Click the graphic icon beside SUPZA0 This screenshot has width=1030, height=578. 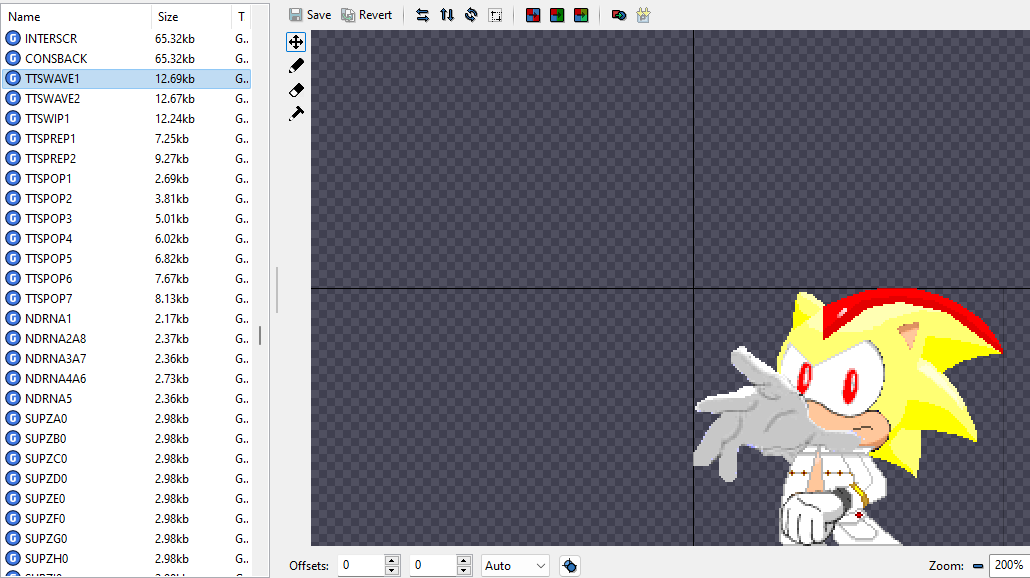[x=12, y=418]
